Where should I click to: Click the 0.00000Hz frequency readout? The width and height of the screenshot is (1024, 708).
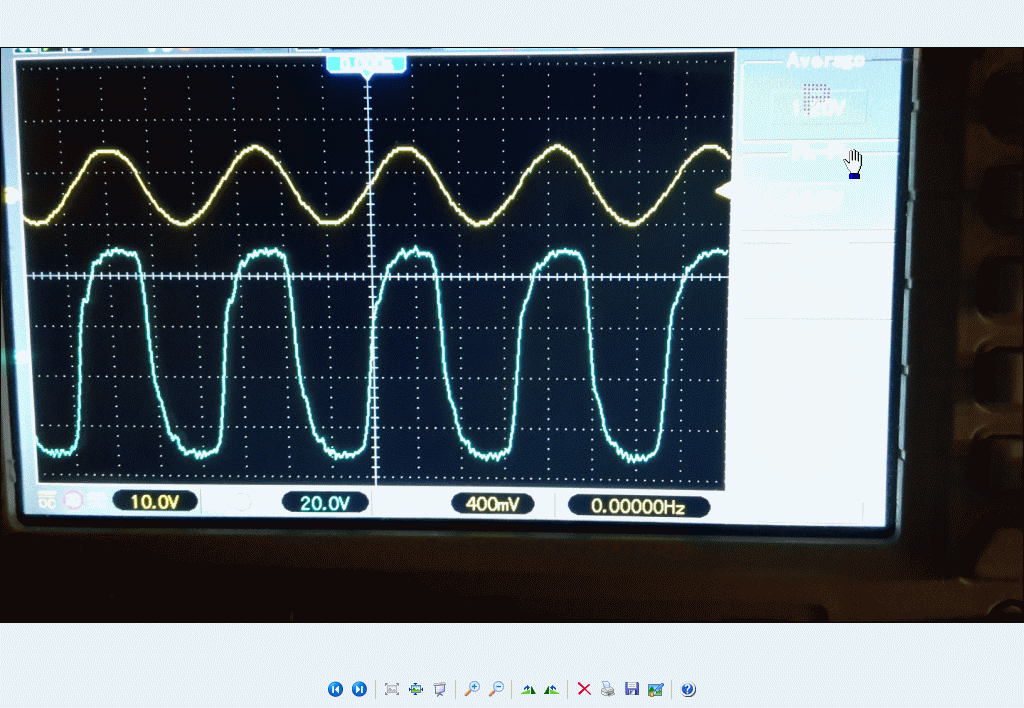[x=638, y=507]
